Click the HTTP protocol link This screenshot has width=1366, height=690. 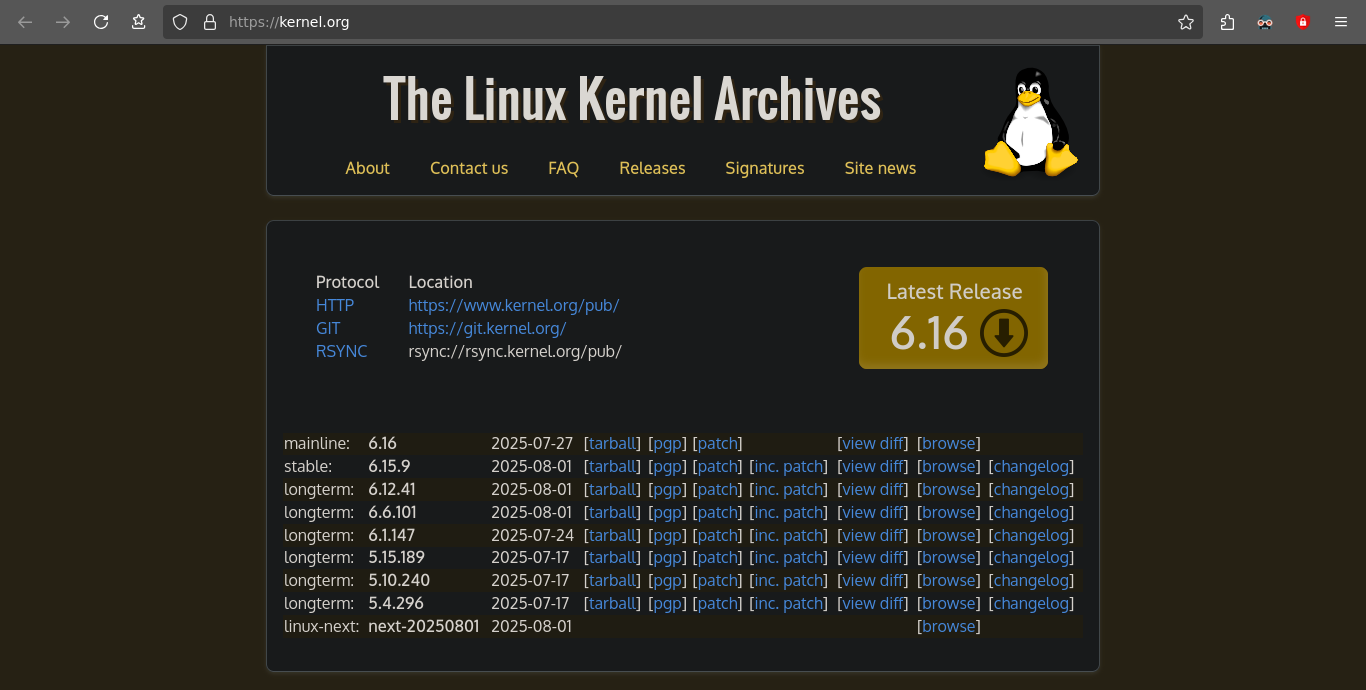click(335, 305)
